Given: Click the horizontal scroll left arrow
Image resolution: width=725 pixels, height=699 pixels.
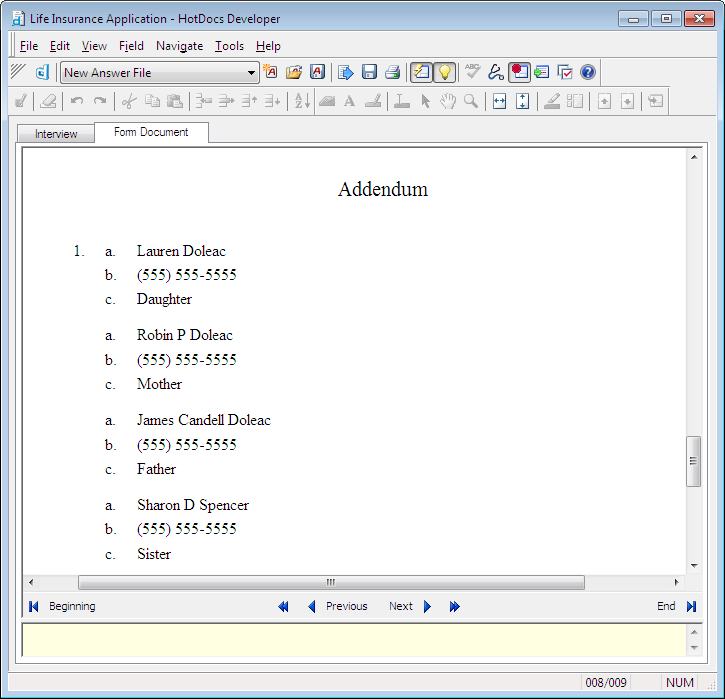Looking at the screenshot, I should (x=31, y=582).
